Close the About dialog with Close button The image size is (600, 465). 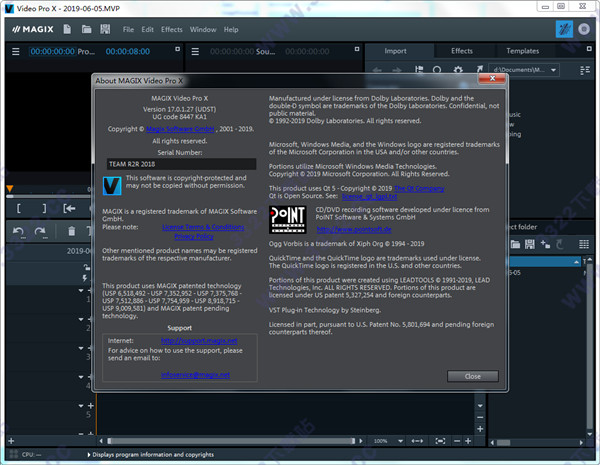tap(473, 376)
